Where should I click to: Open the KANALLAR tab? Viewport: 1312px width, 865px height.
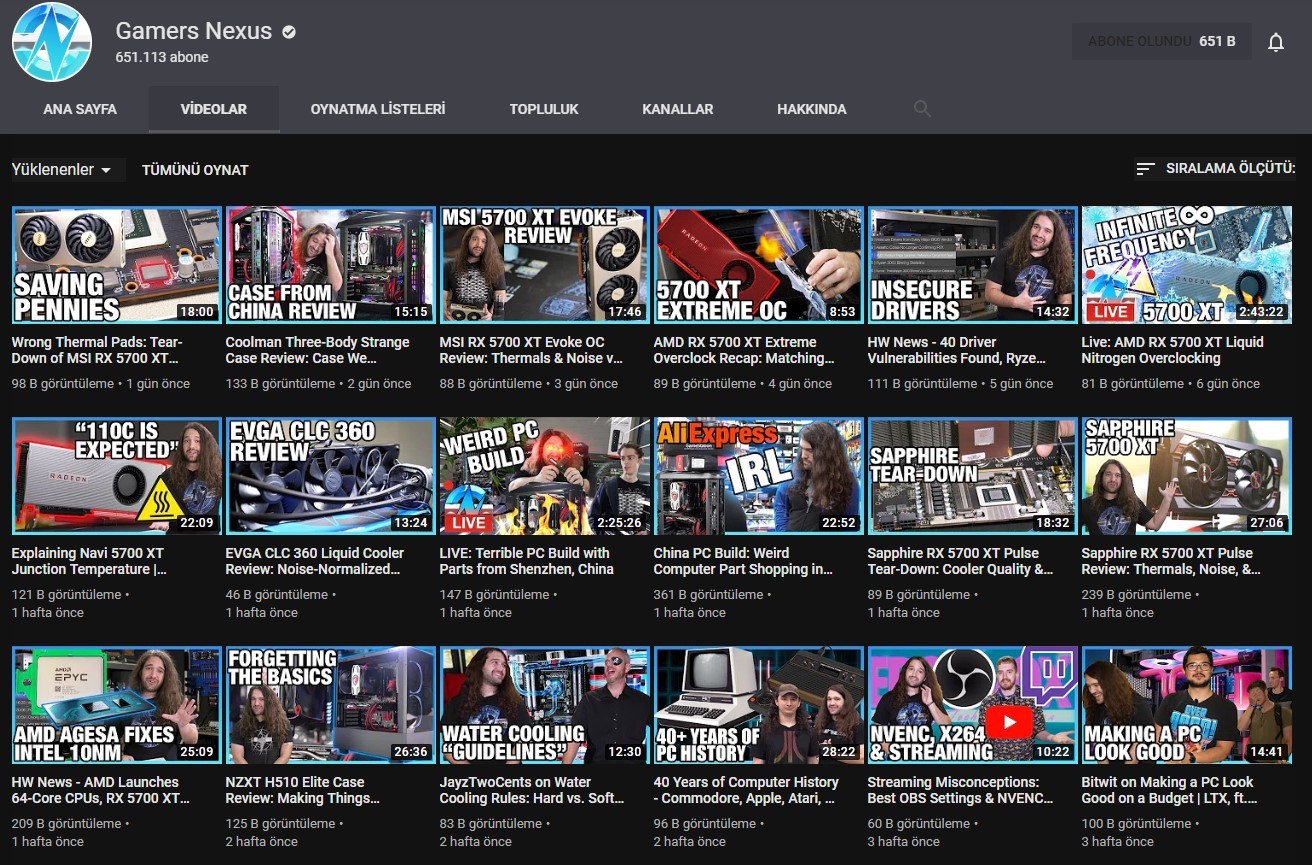coord(678,109)
